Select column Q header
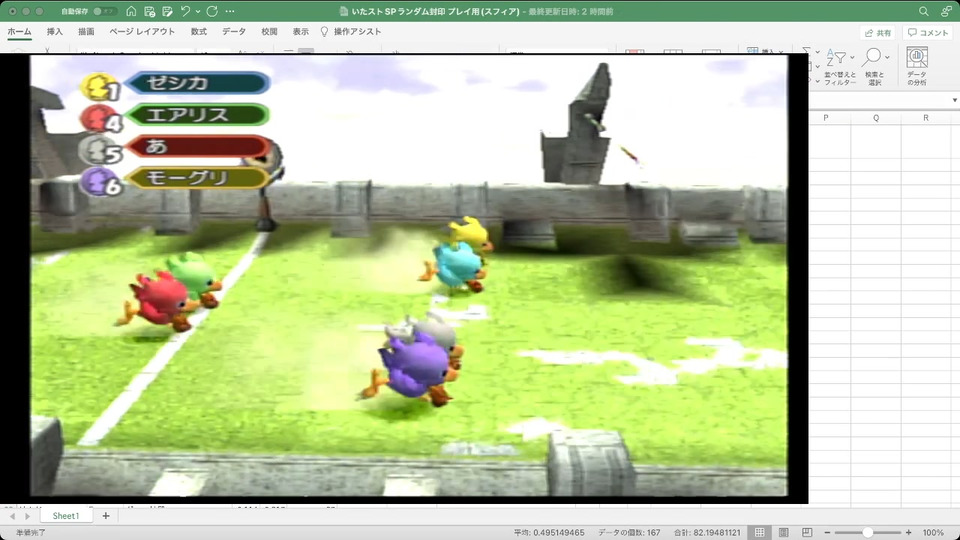The width and height of the screenshot is (960, 540). click(876, 118)
